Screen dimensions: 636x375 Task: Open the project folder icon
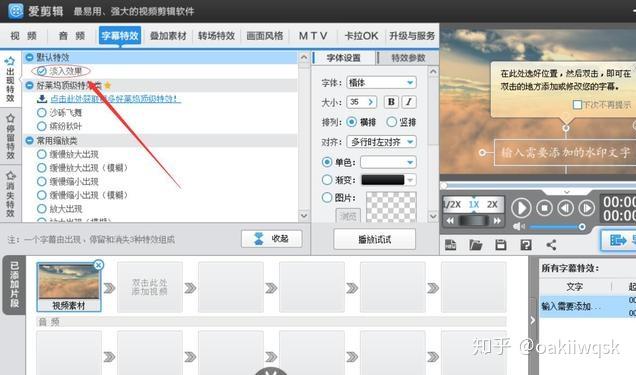pyautogui.click(x=475, y=244)
